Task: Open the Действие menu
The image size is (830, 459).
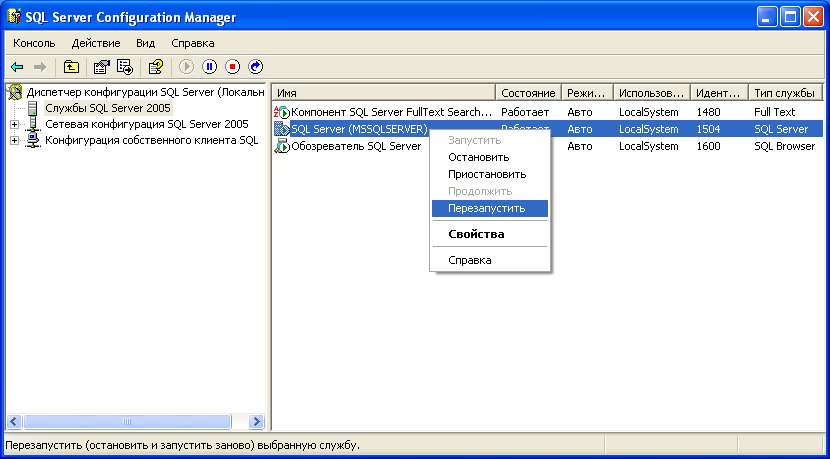Action: pos(96,43)
